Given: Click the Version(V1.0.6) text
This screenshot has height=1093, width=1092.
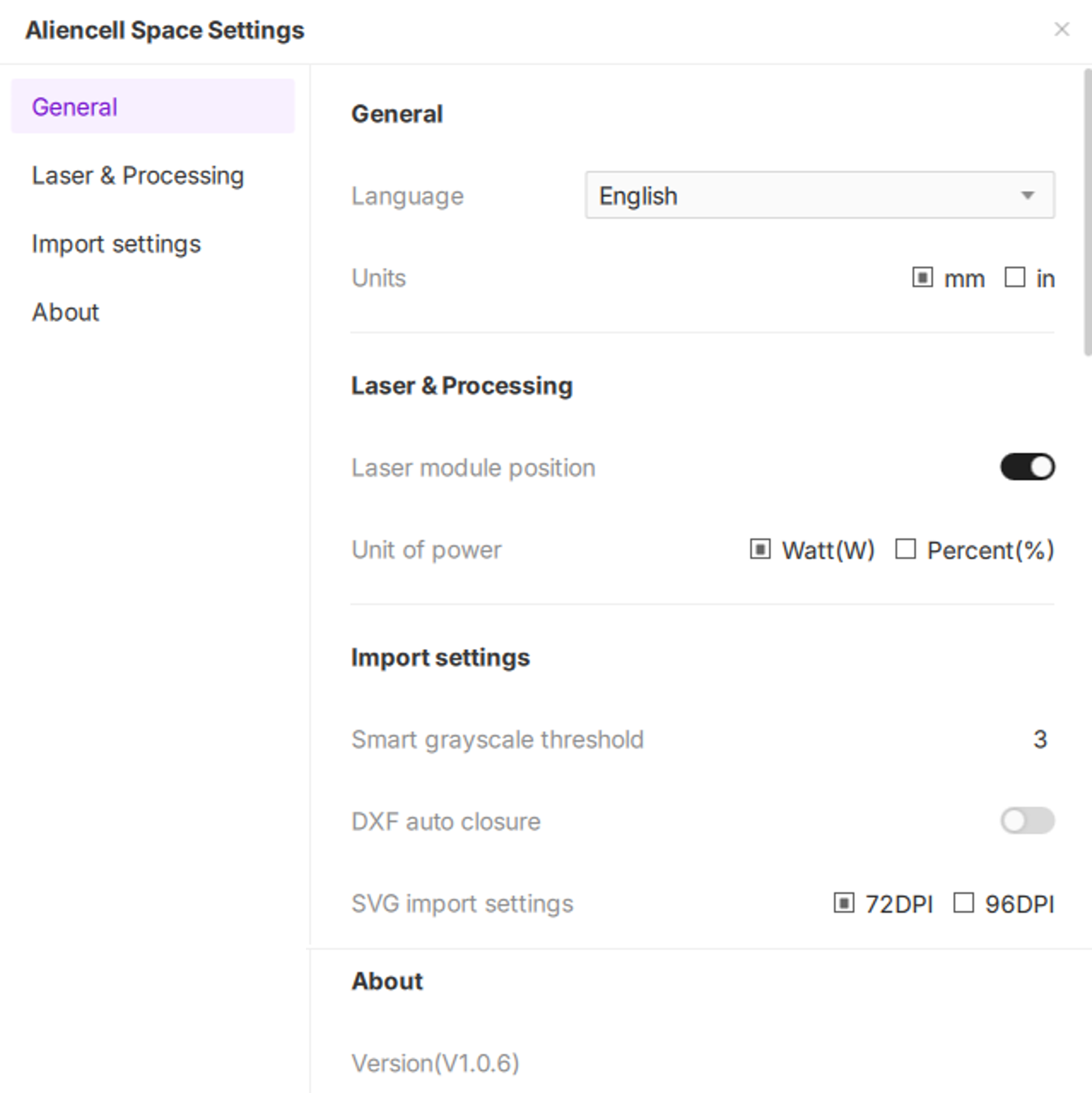Looking at the screenshot, I should point(435,1063).
